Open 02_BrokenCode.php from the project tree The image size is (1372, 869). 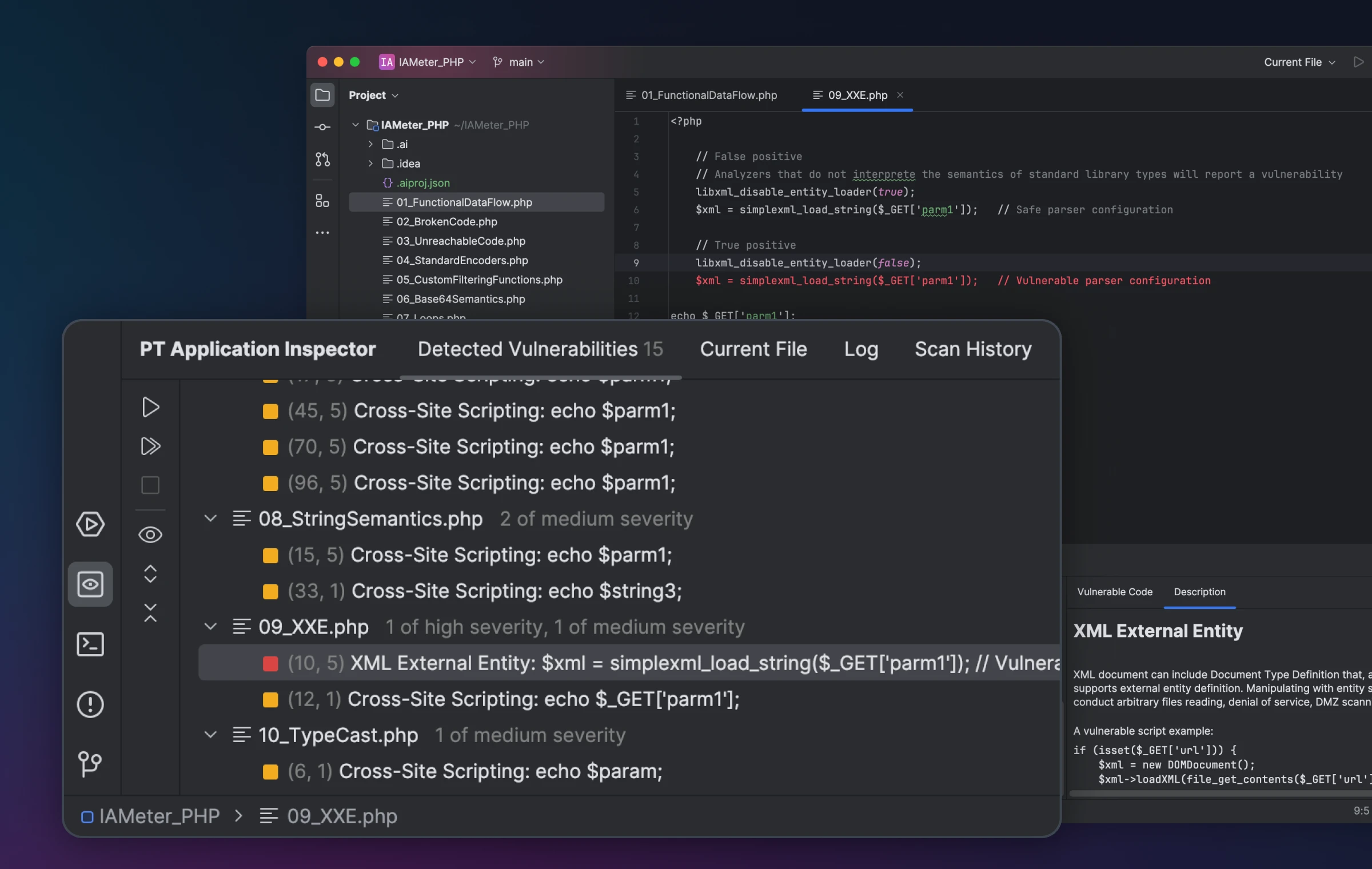(446, 221)
